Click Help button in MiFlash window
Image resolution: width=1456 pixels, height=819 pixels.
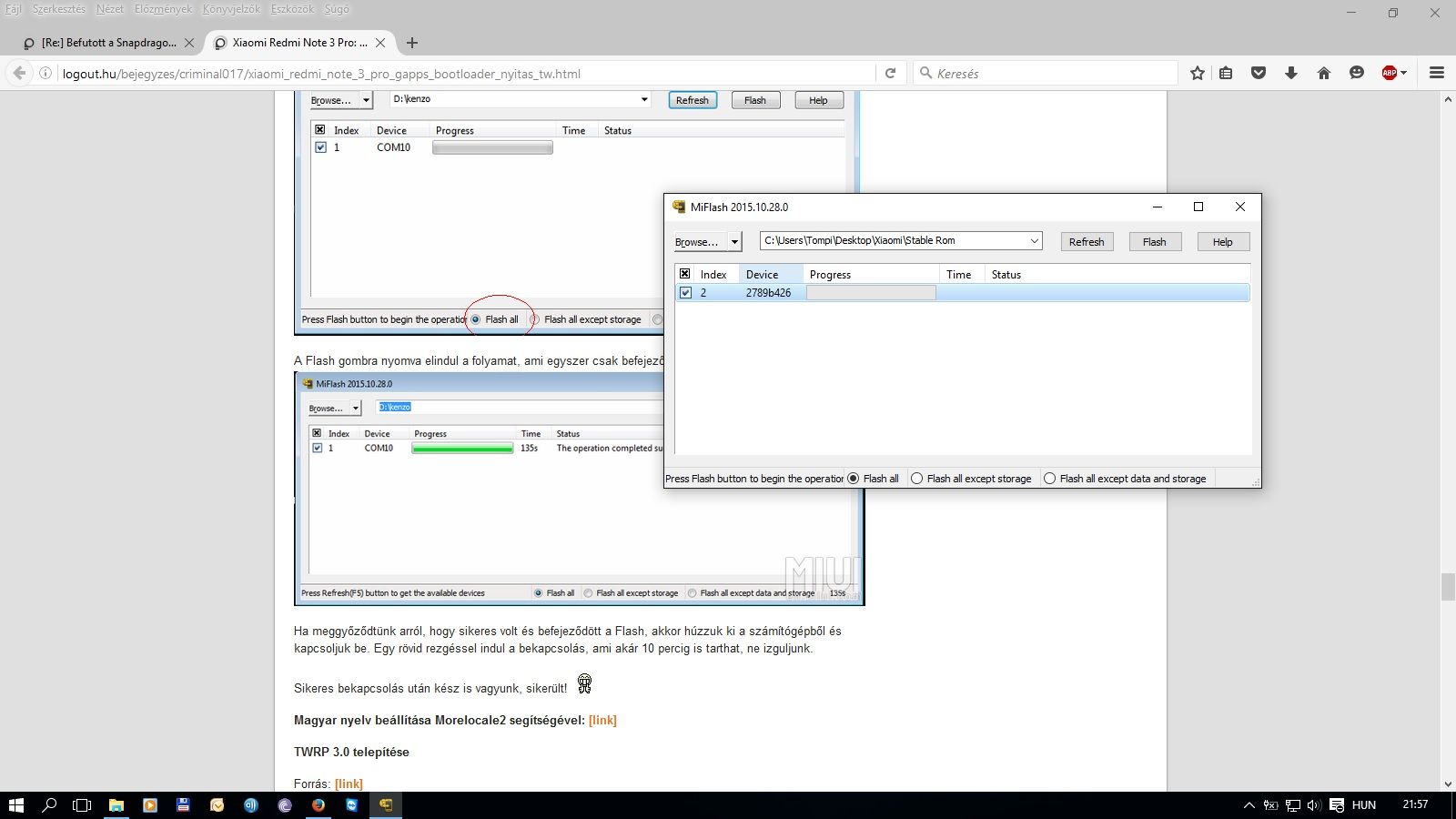point(1223,242)
